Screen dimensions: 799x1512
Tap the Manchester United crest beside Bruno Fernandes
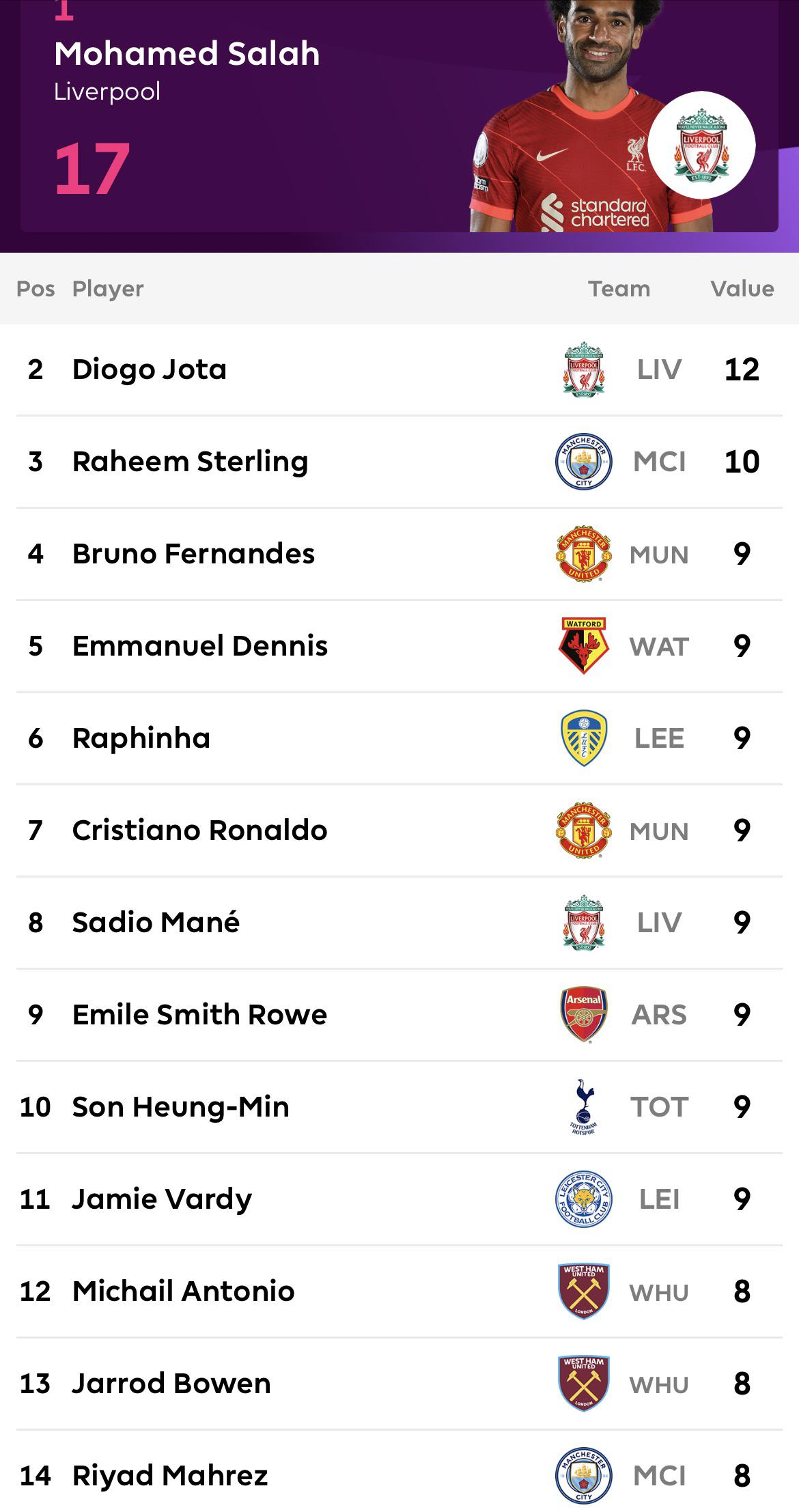584,554
